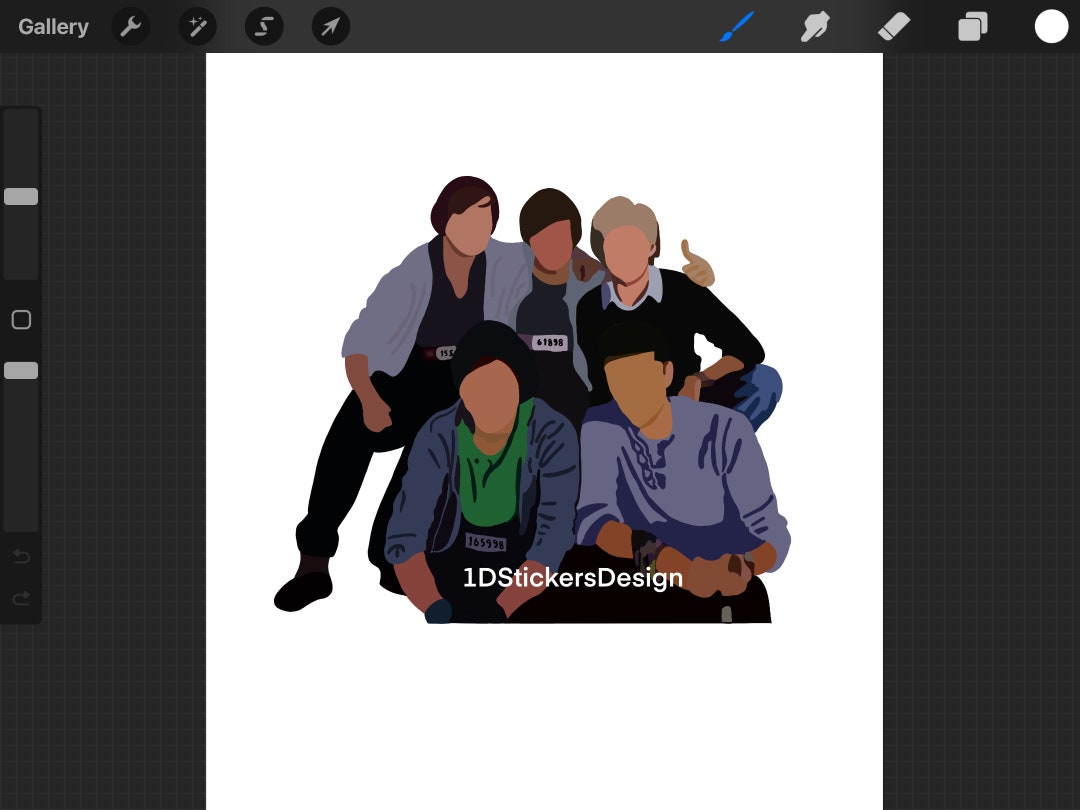The width and height of the screenshot is (1080, 810).
Task: Adjust the brush size slider
Action: [x=21, y=196]
